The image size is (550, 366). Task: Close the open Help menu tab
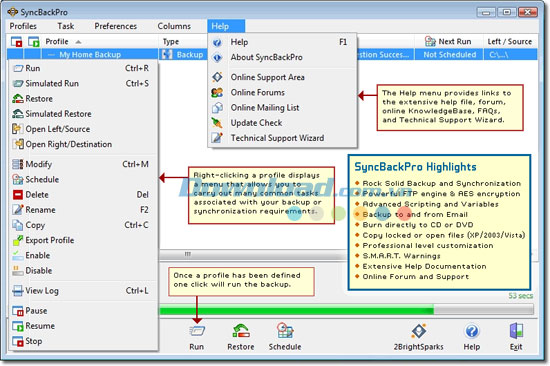(x=226, y=26)
